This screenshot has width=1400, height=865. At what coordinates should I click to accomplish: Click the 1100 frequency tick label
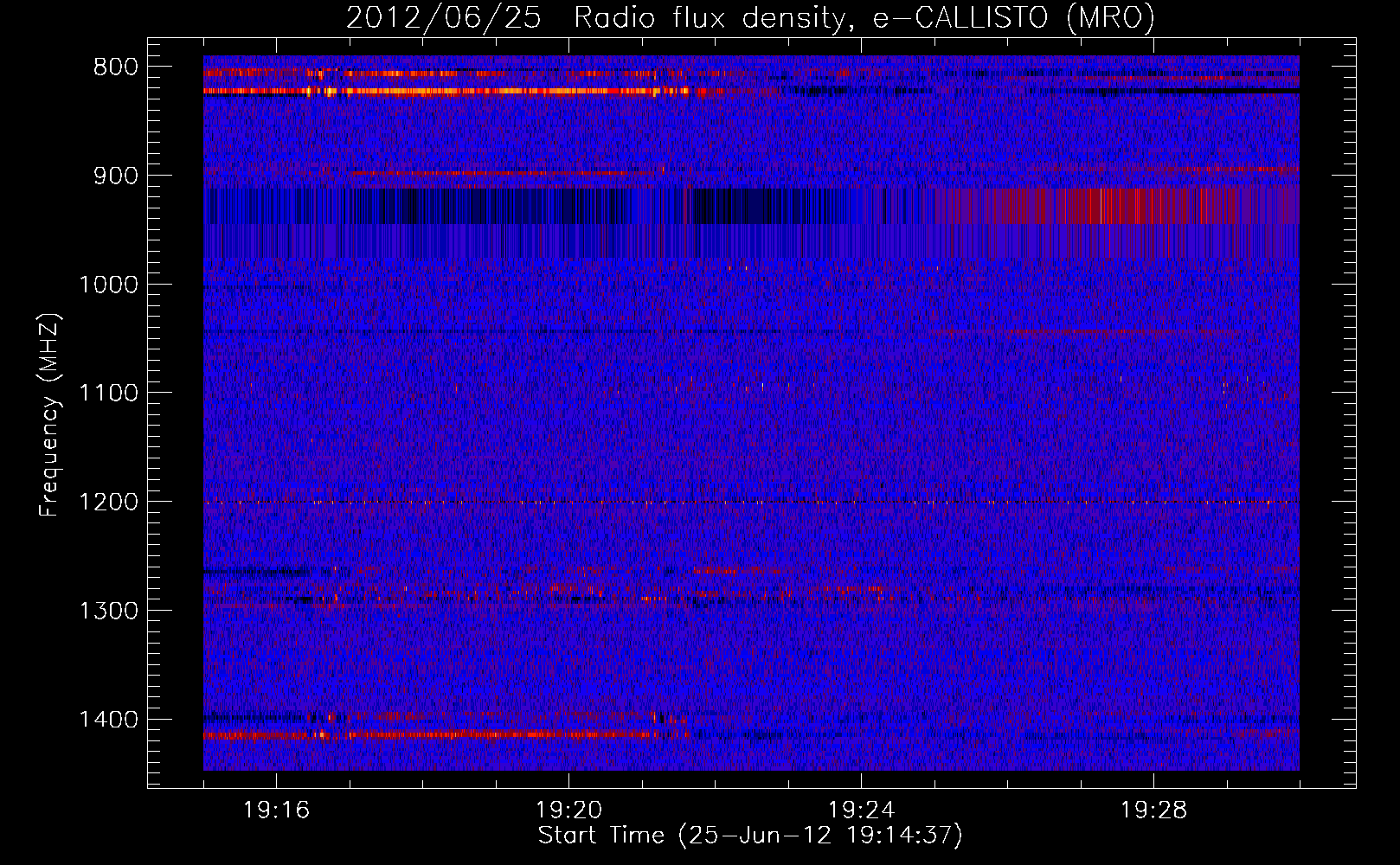[x=108, y=393]
